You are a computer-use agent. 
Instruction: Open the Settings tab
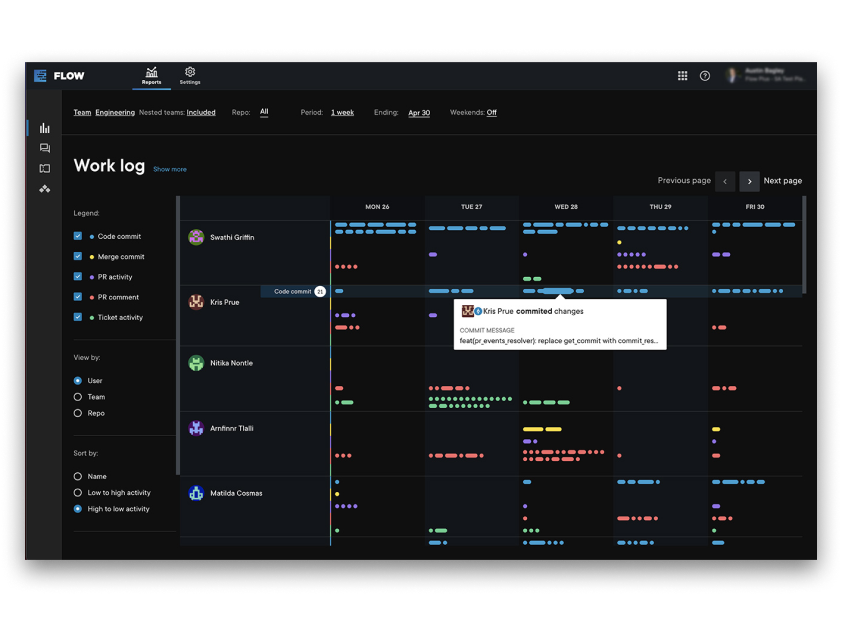click(190, 76)
